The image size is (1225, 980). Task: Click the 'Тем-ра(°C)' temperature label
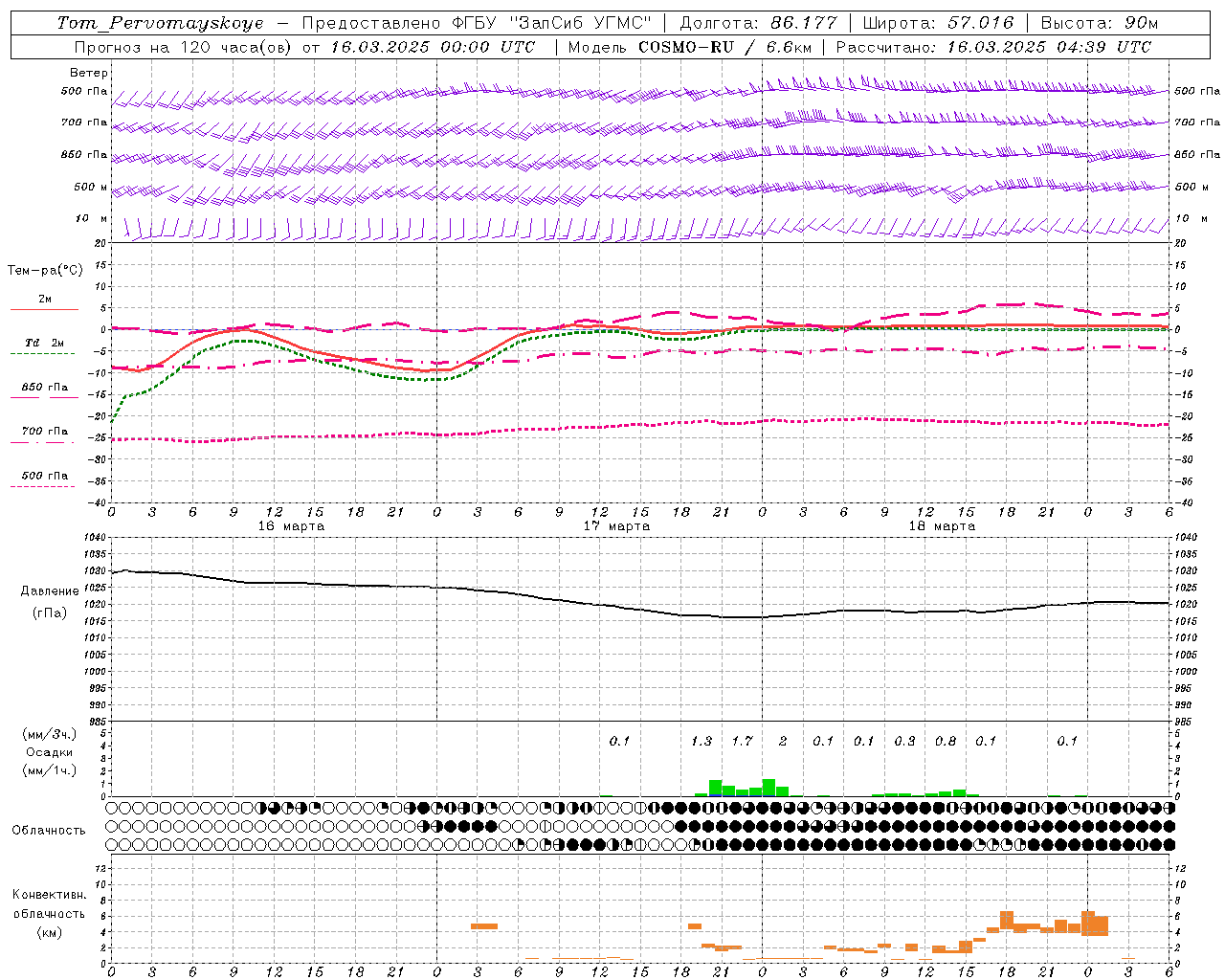(45, 271)
